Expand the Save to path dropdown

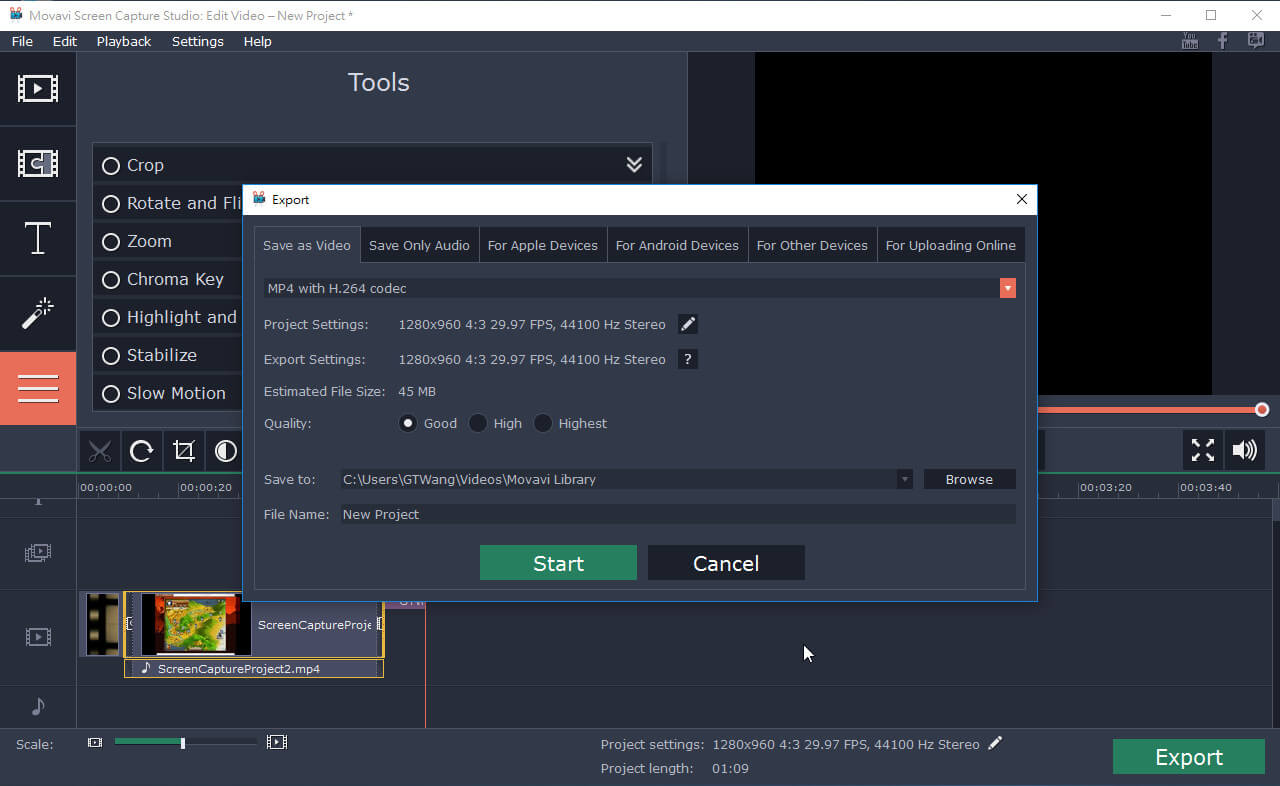[x=904, y=480]
